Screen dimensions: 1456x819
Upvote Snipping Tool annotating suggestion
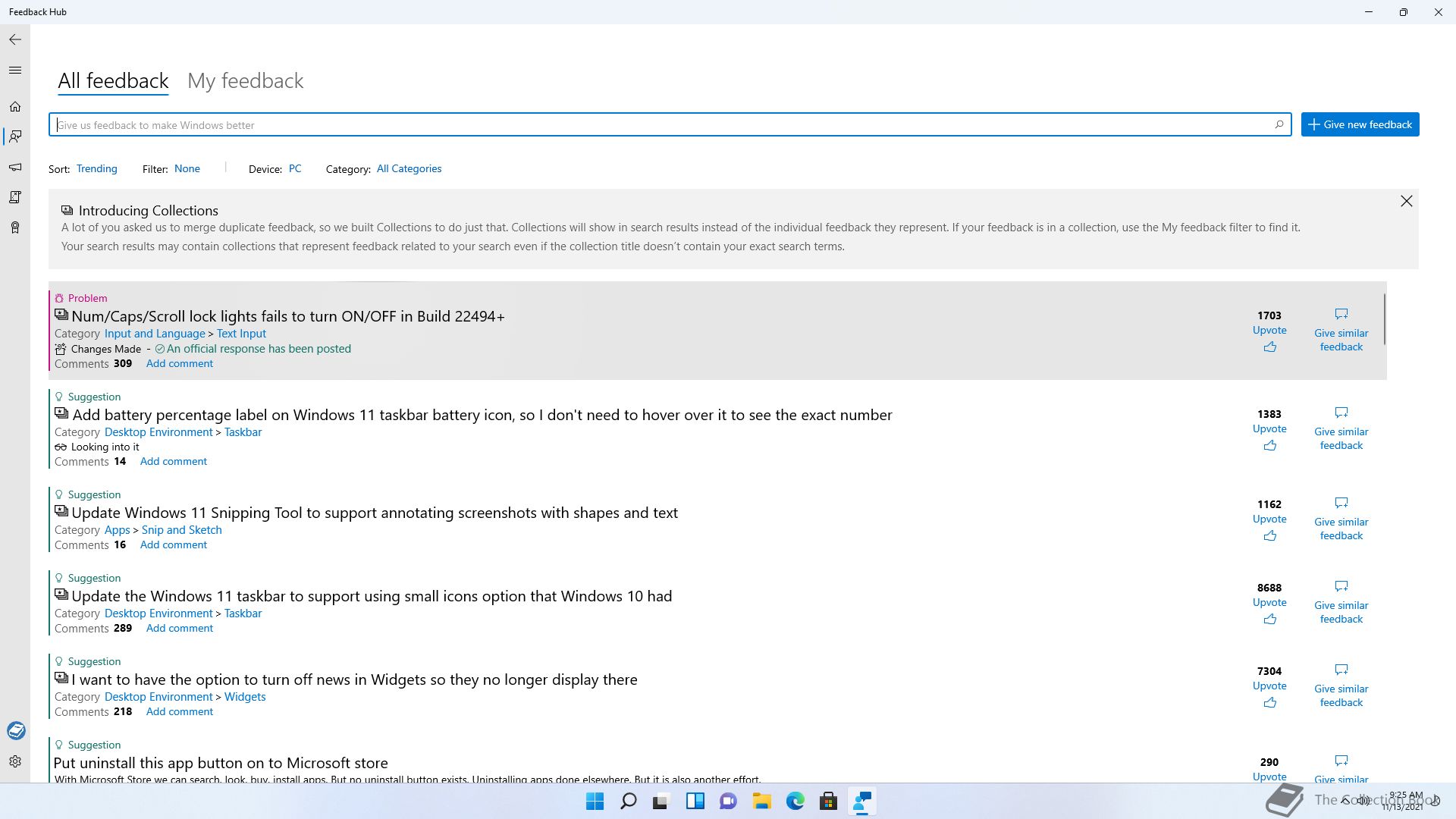pyautogui.click(x=1269, y=527)
